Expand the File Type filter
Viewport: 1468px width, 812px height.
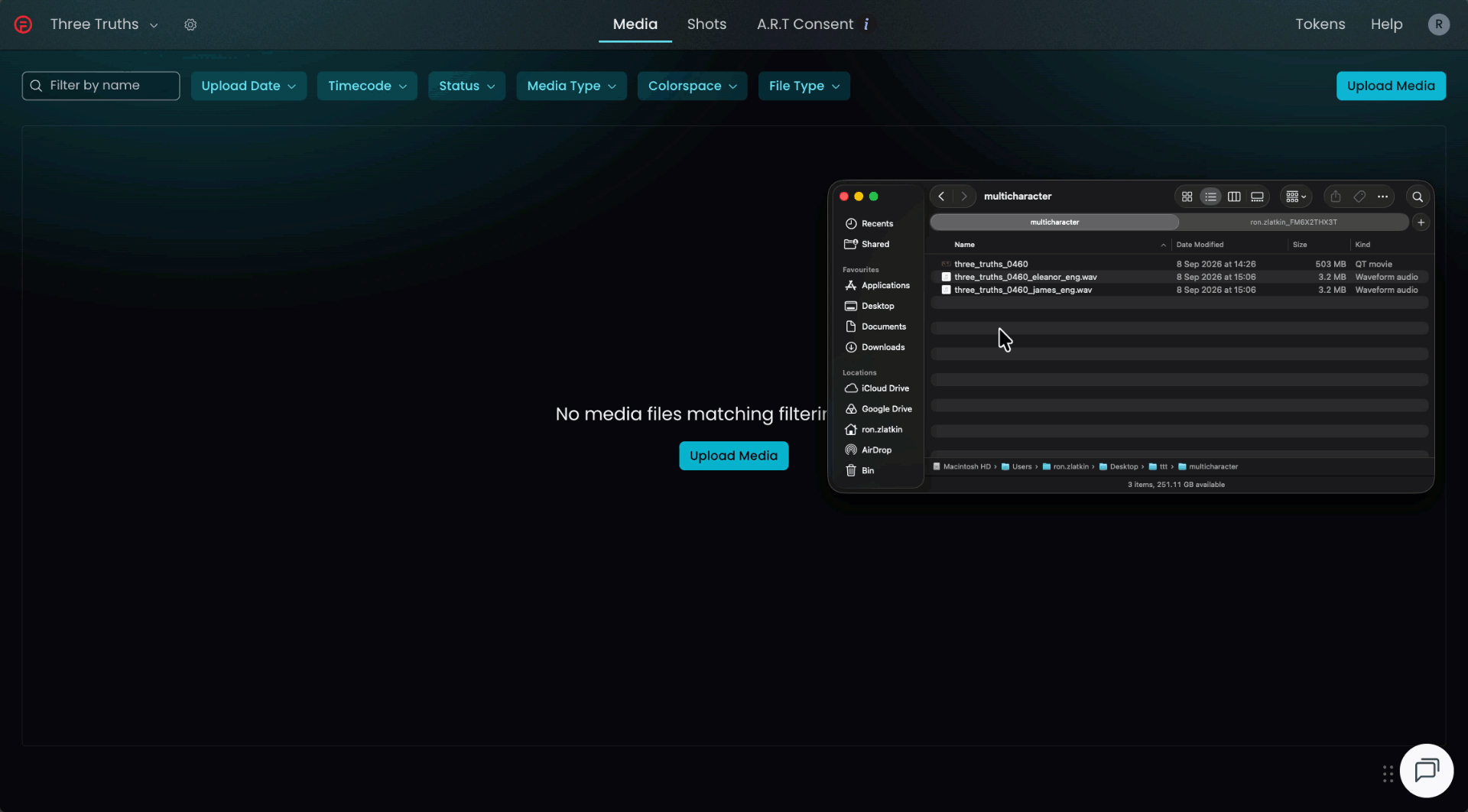click(x=804, y=86)
